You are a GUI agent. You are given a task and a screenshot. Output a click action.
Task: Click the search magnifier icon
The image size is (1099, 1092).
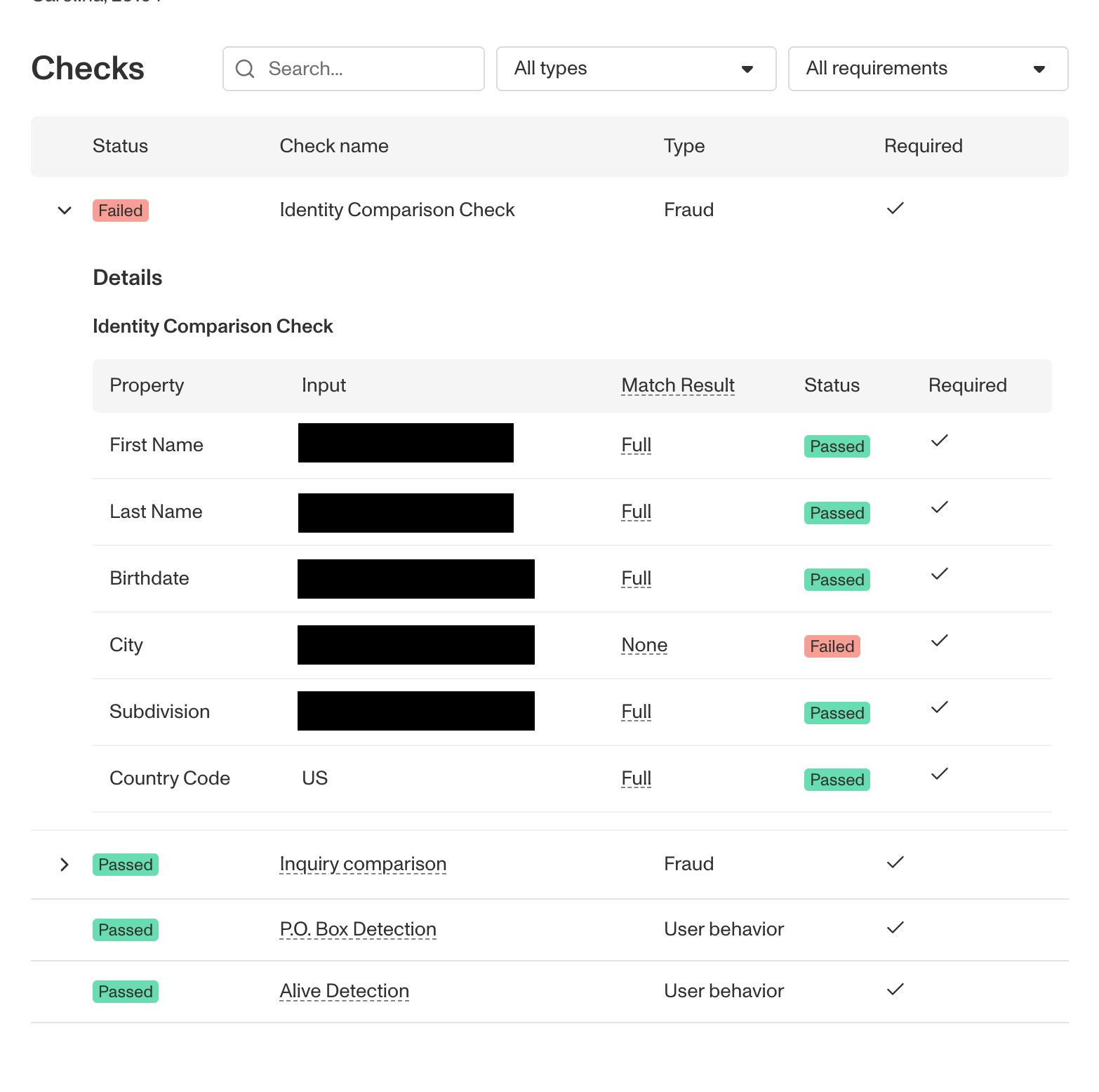[x=245, y=69]
